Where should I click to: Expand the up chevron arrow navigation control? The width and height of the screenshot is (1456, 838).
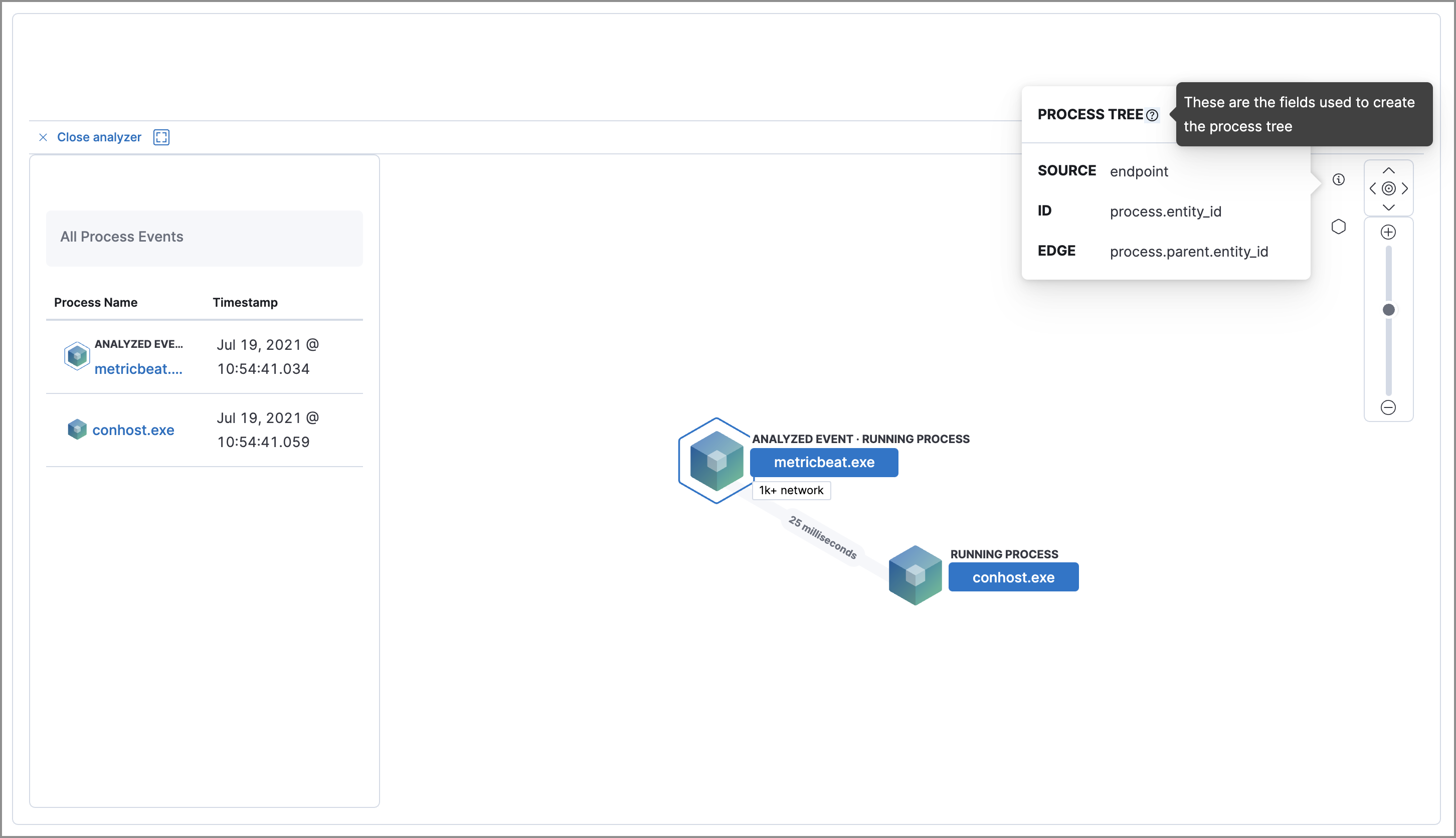1390,171
